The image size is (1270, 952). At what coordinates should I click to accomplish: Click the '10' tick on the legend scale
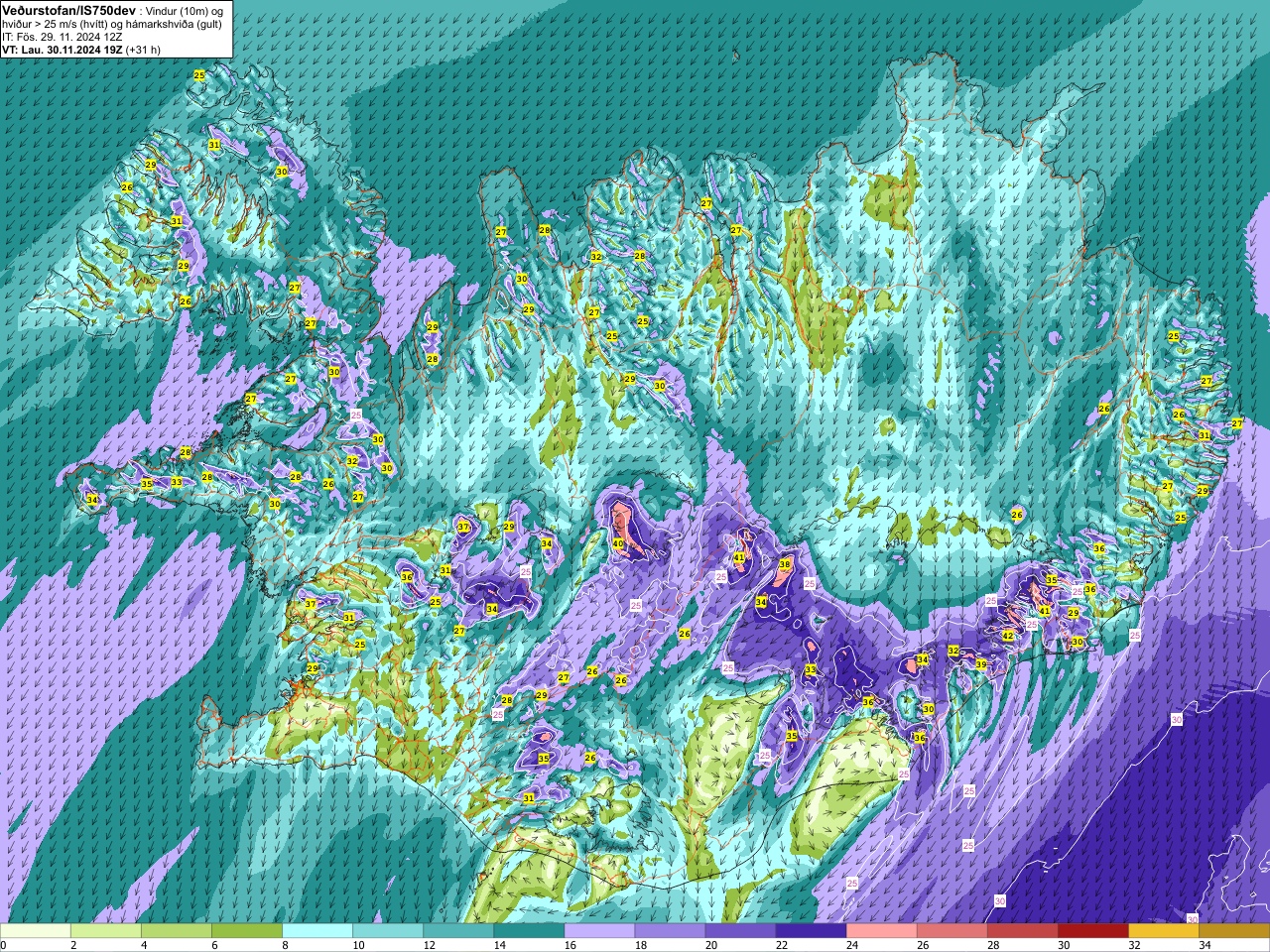(357, 945)
